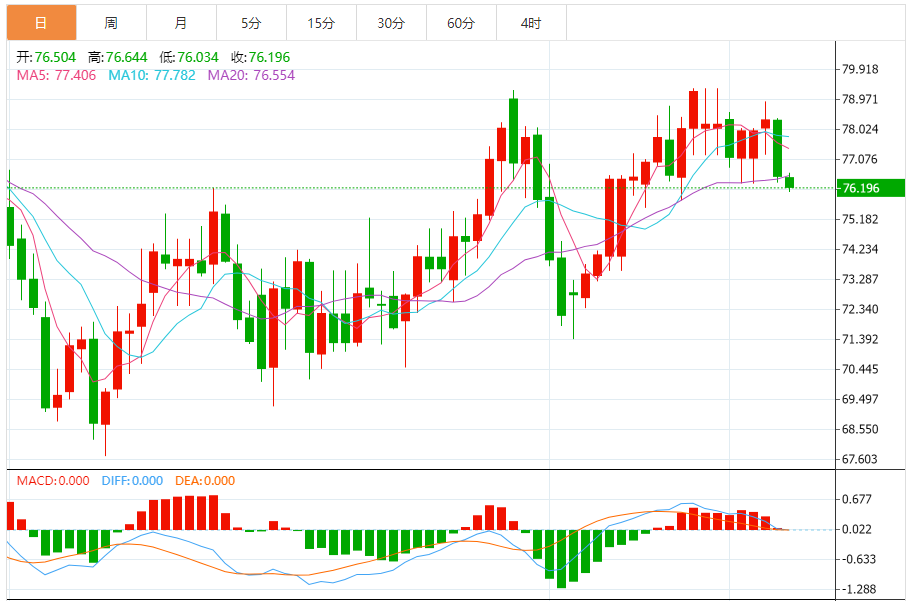
Task: Switch to the 周 weekly tab
Action: [x=111, y=23]
